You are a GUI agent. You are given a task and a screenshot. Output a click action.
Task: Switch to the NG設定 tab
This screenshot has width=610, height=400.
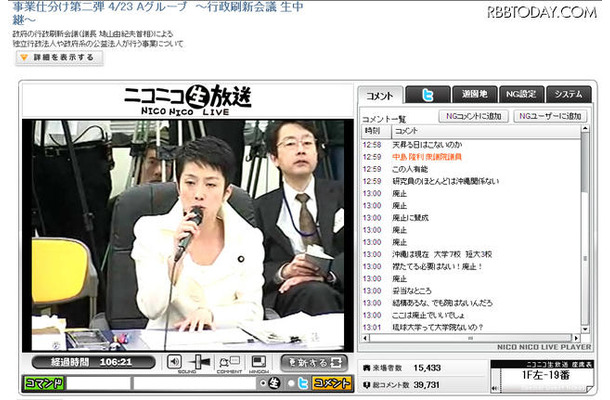coord(521,94)
